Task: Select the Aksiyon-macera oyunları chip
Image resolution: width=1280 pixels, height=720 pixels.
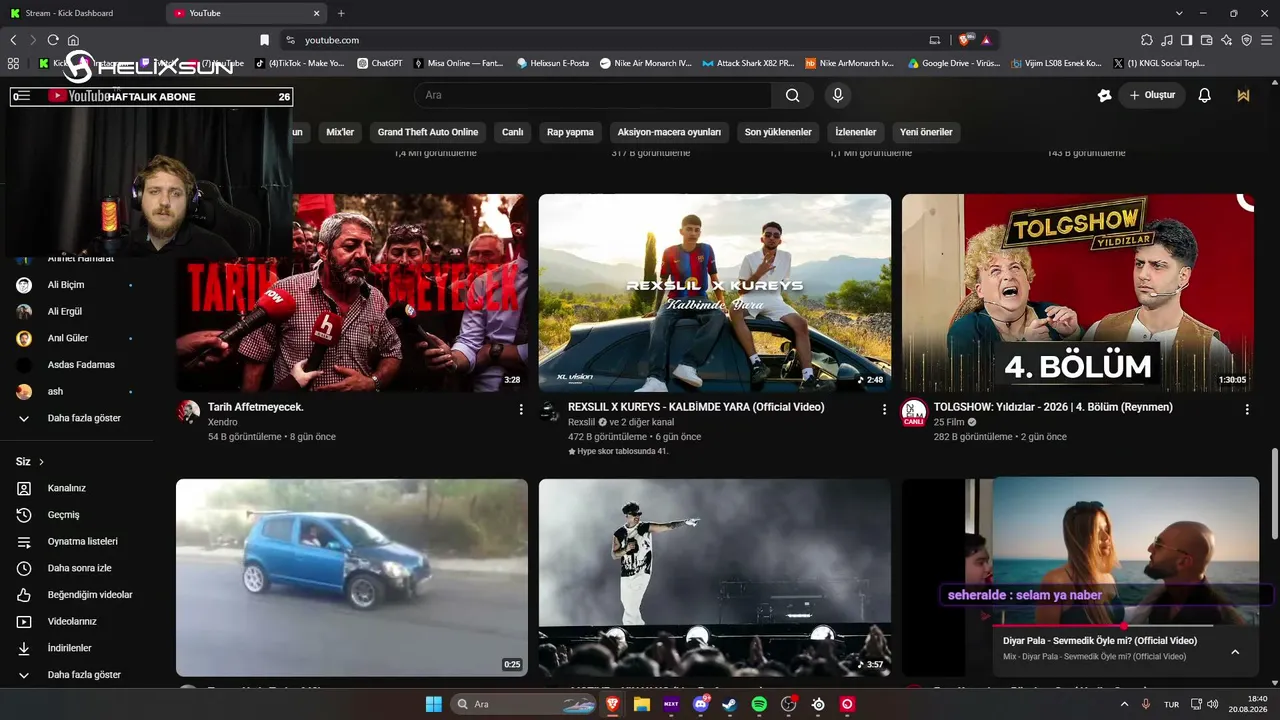Action: point(669,132)
